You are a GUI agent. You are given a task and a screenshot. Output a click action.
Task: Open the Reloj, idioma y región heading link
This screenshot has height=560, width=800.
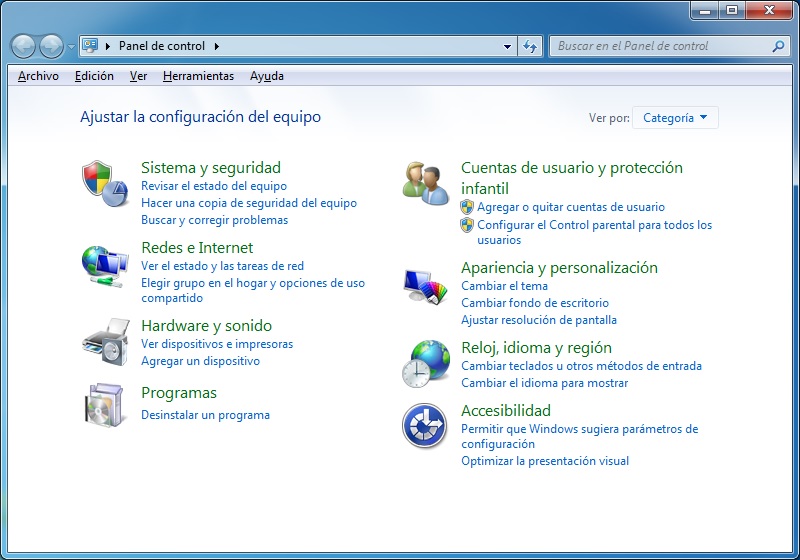coord(536,348)
